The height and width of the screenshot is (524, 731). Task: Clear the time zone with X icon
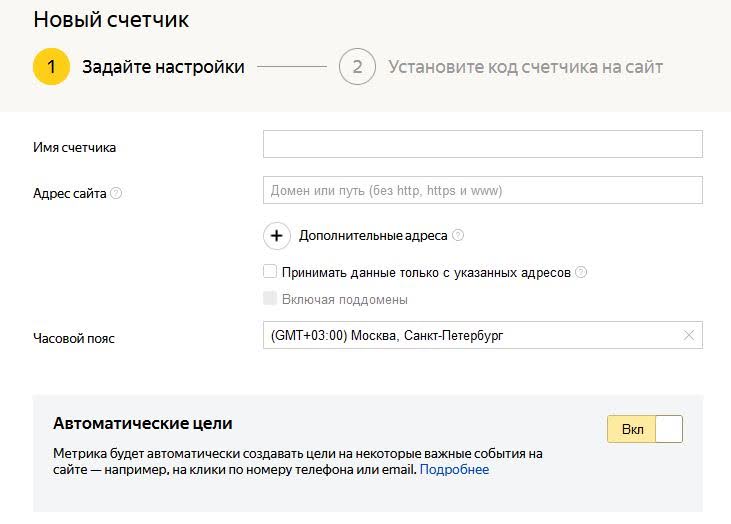688,336
